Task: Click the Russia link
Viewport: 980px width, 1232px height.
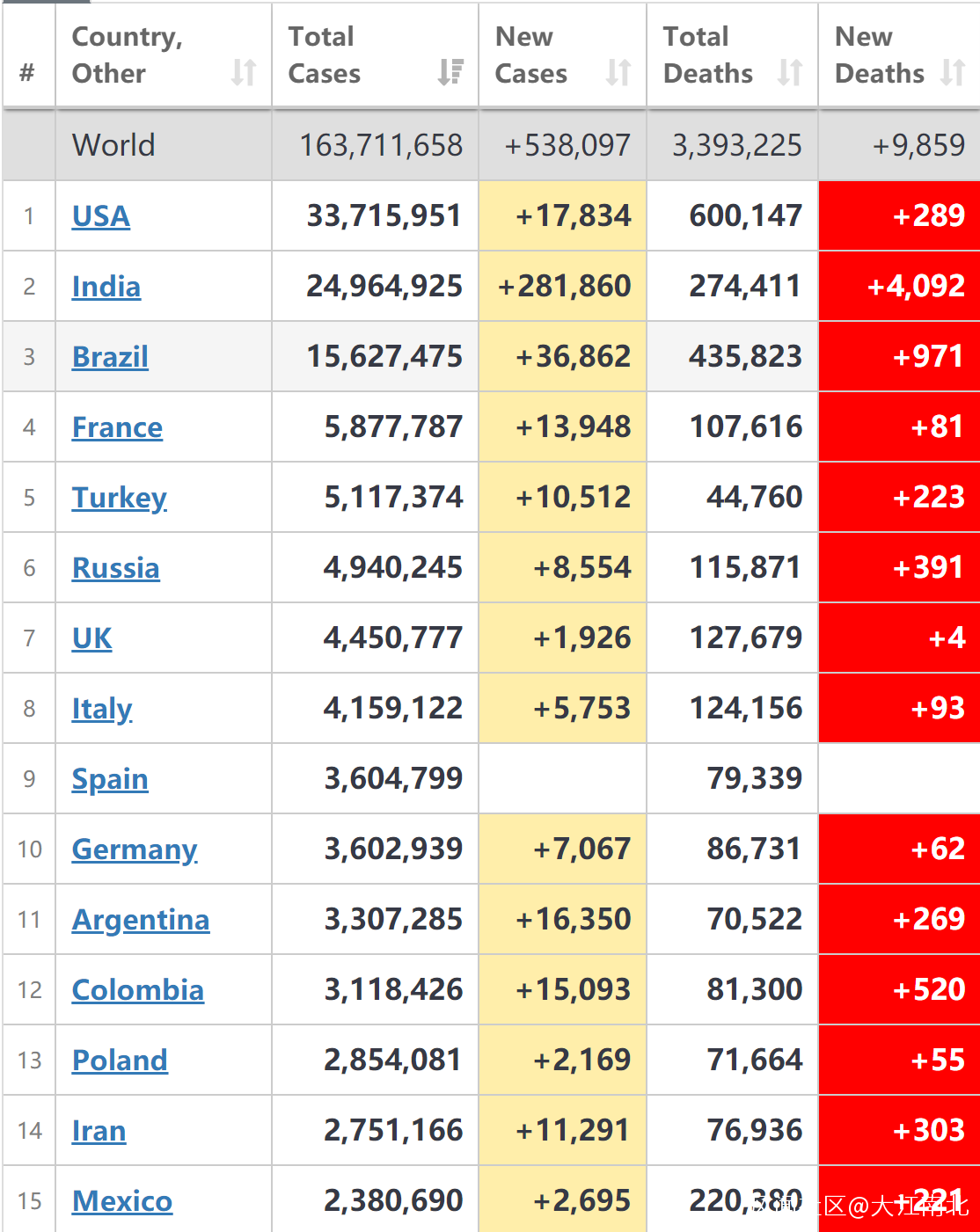Action: (115, 568)
